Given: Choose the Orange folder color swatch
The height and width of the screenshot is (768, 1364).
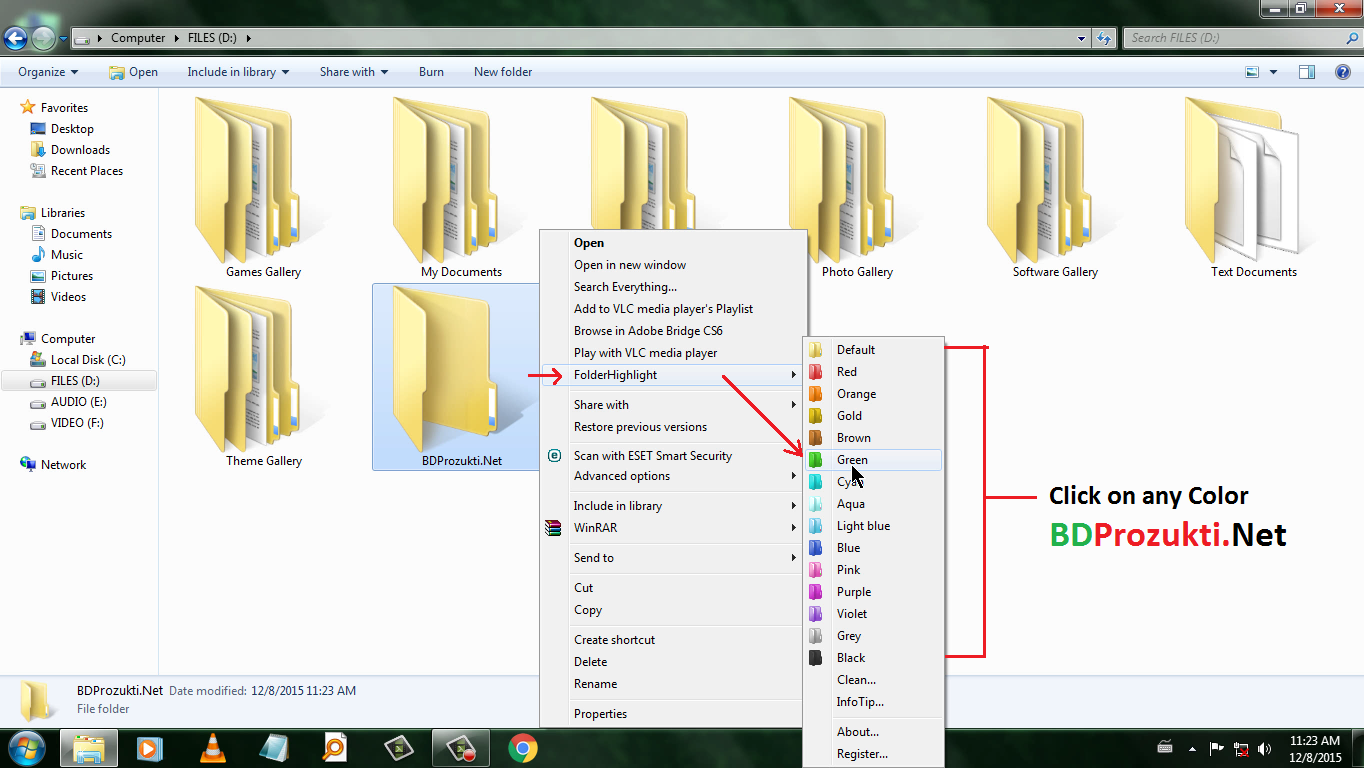Looking at the screenshot, I should pyautogui.click(x=816, y=394).
